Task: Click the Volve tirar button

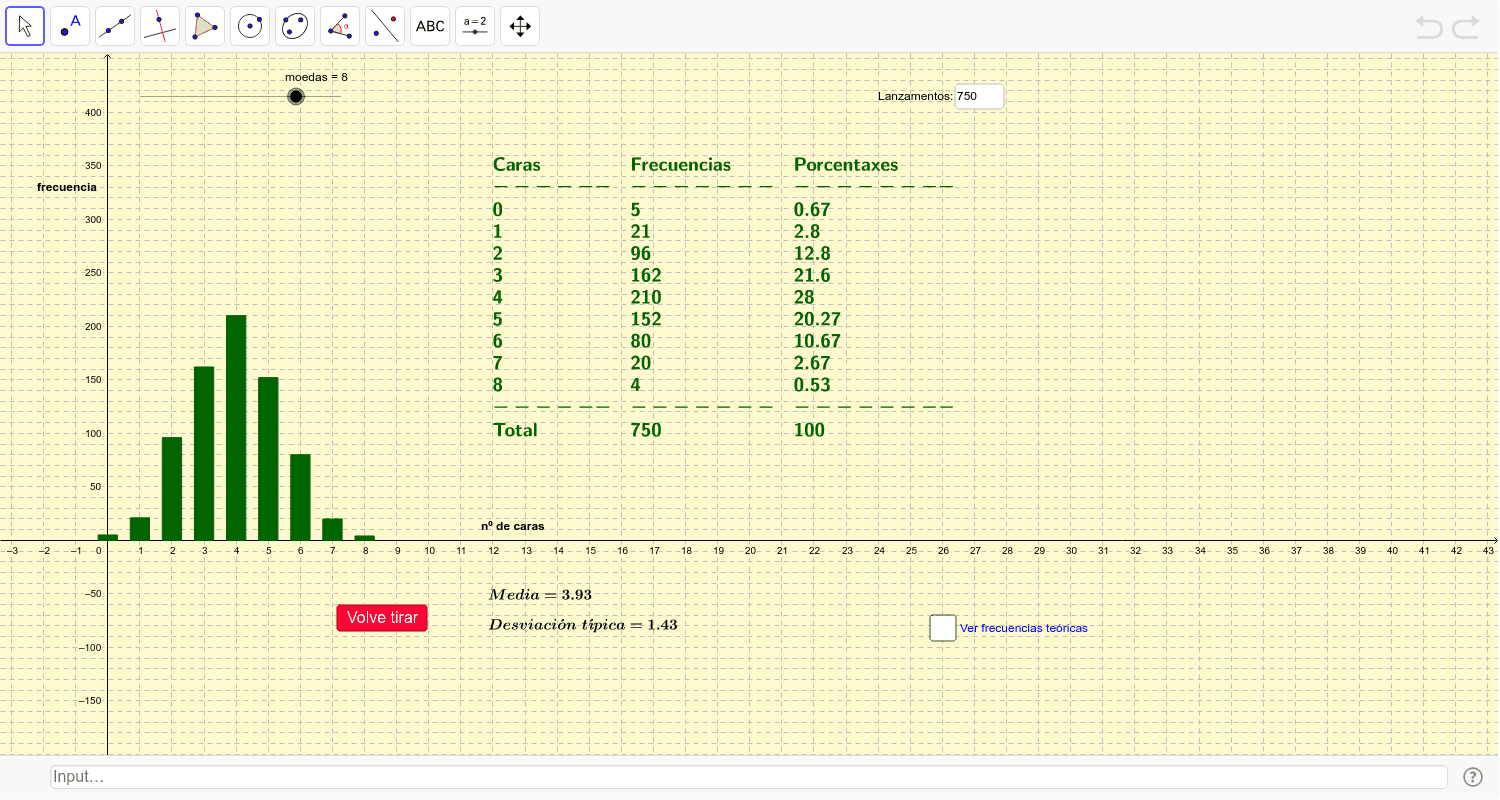Action: [x=382, y=618]
